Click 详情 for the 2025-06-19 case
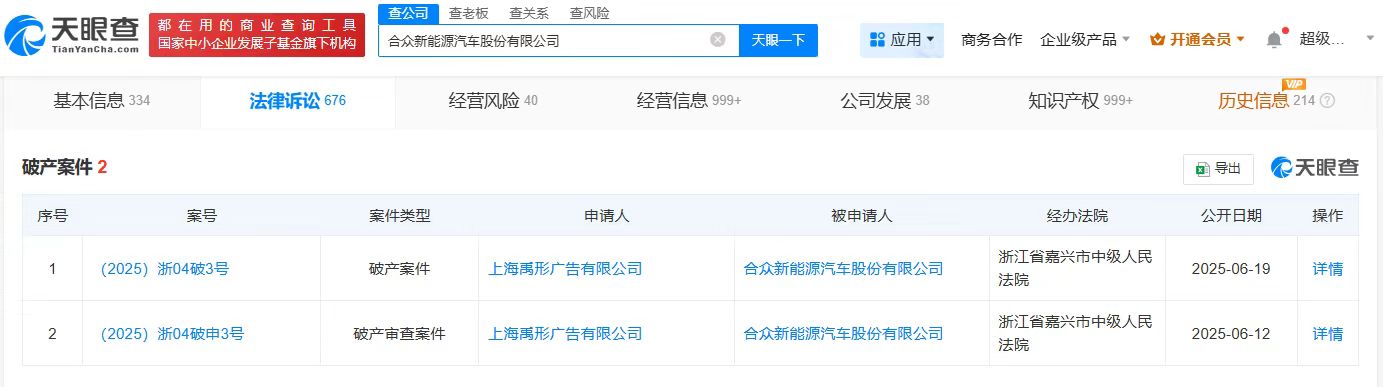Screen dimensions: 1383x387 pos(1327,268)
